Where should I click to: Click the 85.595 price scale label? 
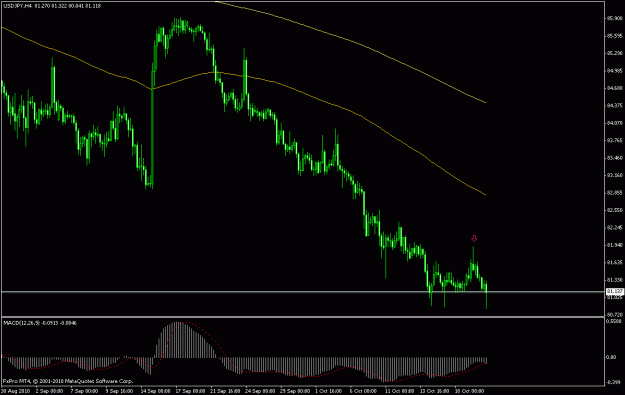click(x=615, y=36)
